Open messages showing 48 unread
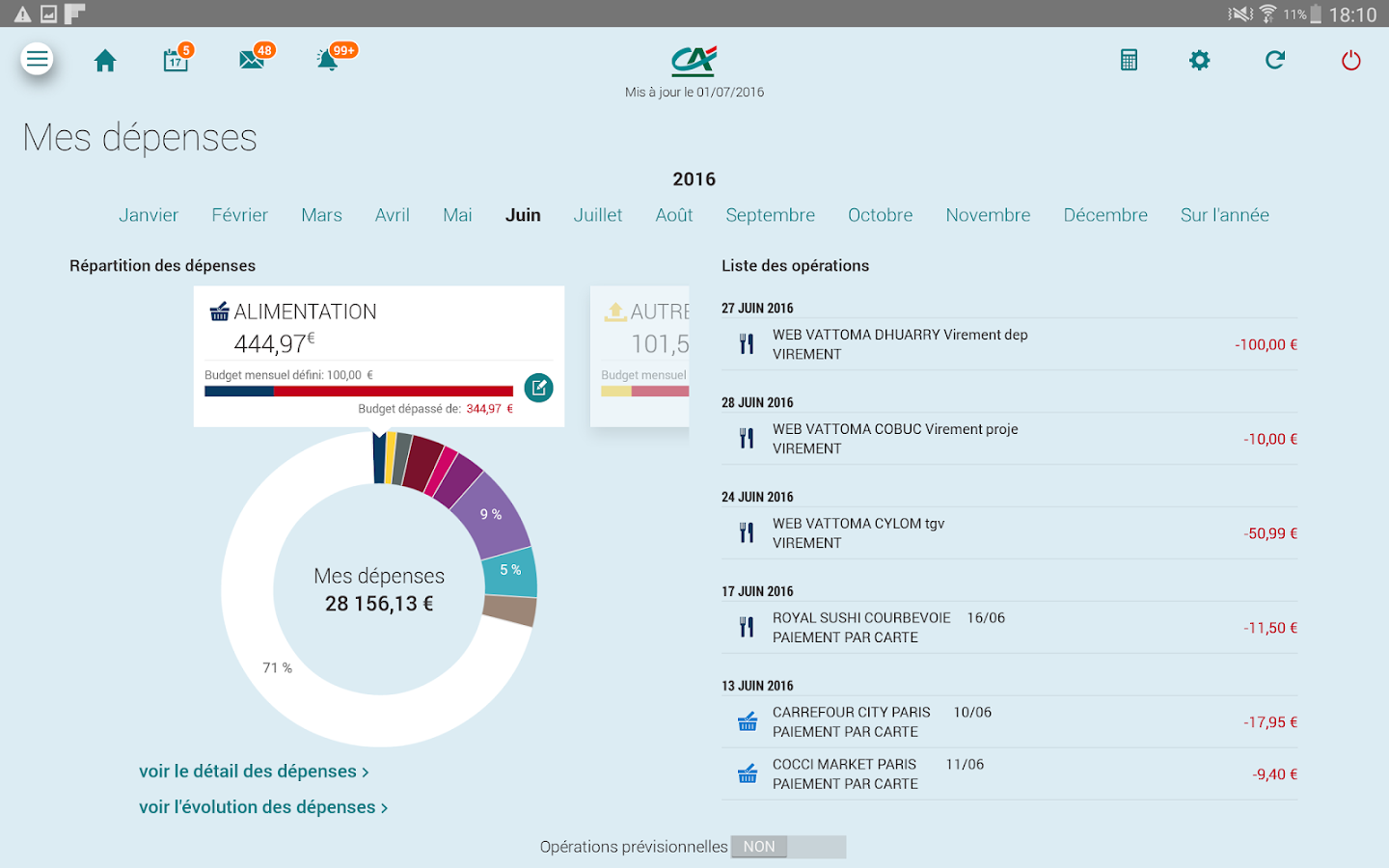The height and width of the screenshot is (868, 1389). pos(252,59)
